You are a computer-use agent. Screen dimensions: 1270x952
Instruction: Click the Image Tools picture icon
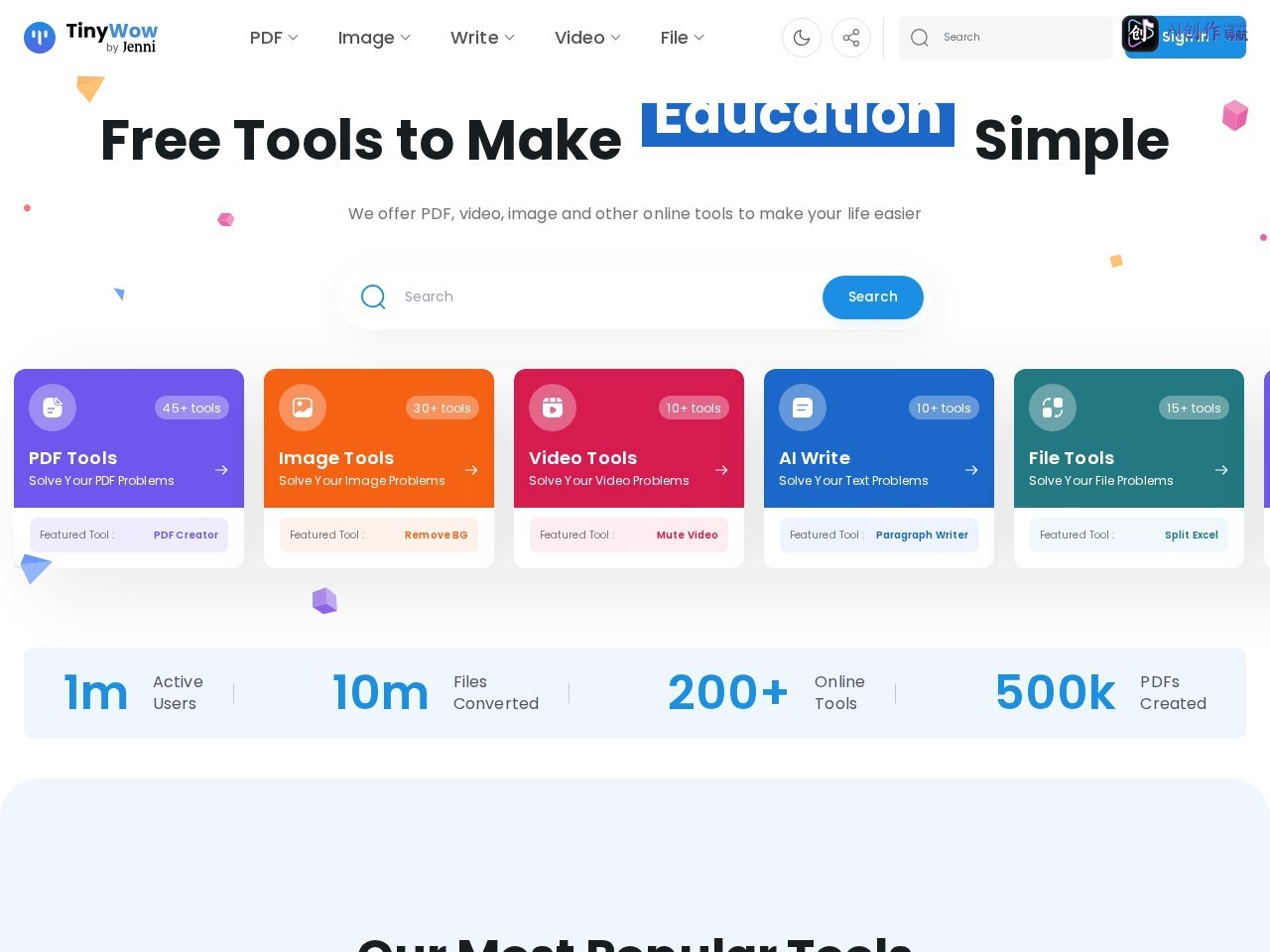303,408
